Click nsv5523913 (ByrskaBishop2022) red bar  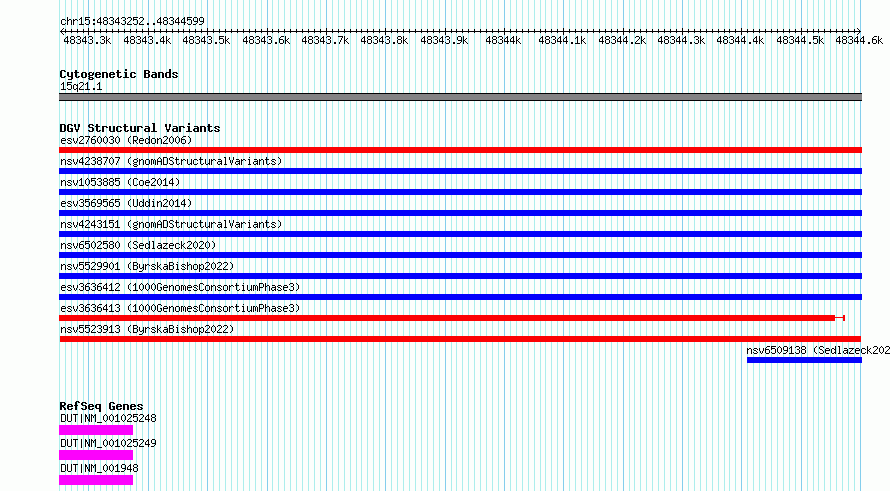[460, 339]
